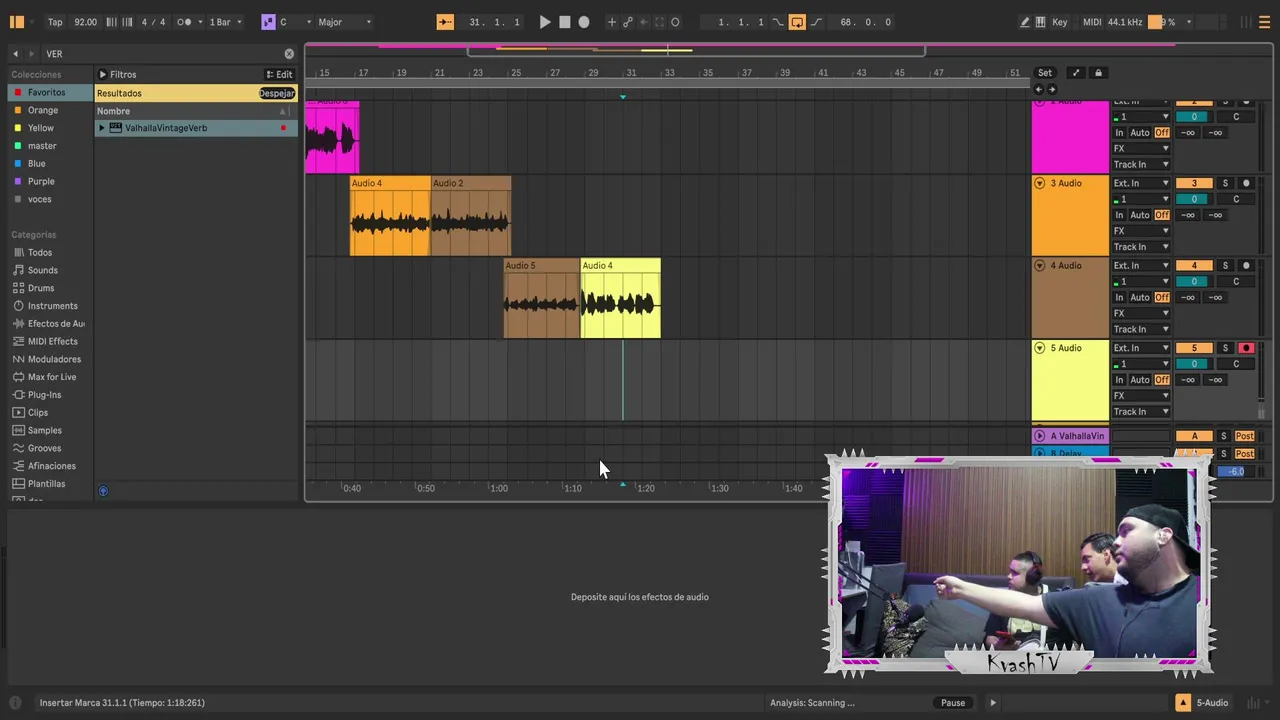Disarm the 5 Audio track record button
This screenshot has height=720, width=1280.
pyautogui.click(x=1246, y=348)
